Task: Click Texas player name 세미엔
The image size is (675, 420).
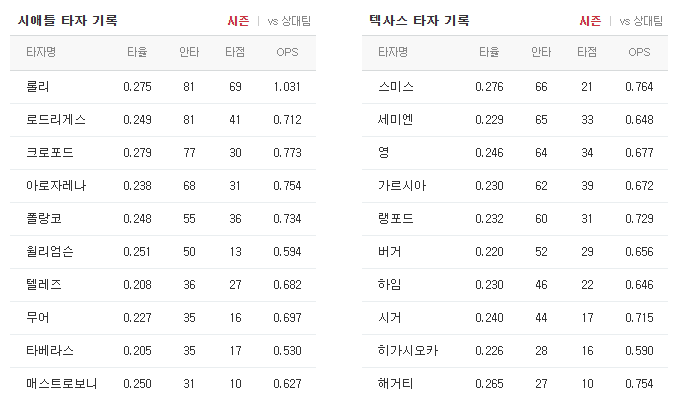Action: (x=393, y=120)
